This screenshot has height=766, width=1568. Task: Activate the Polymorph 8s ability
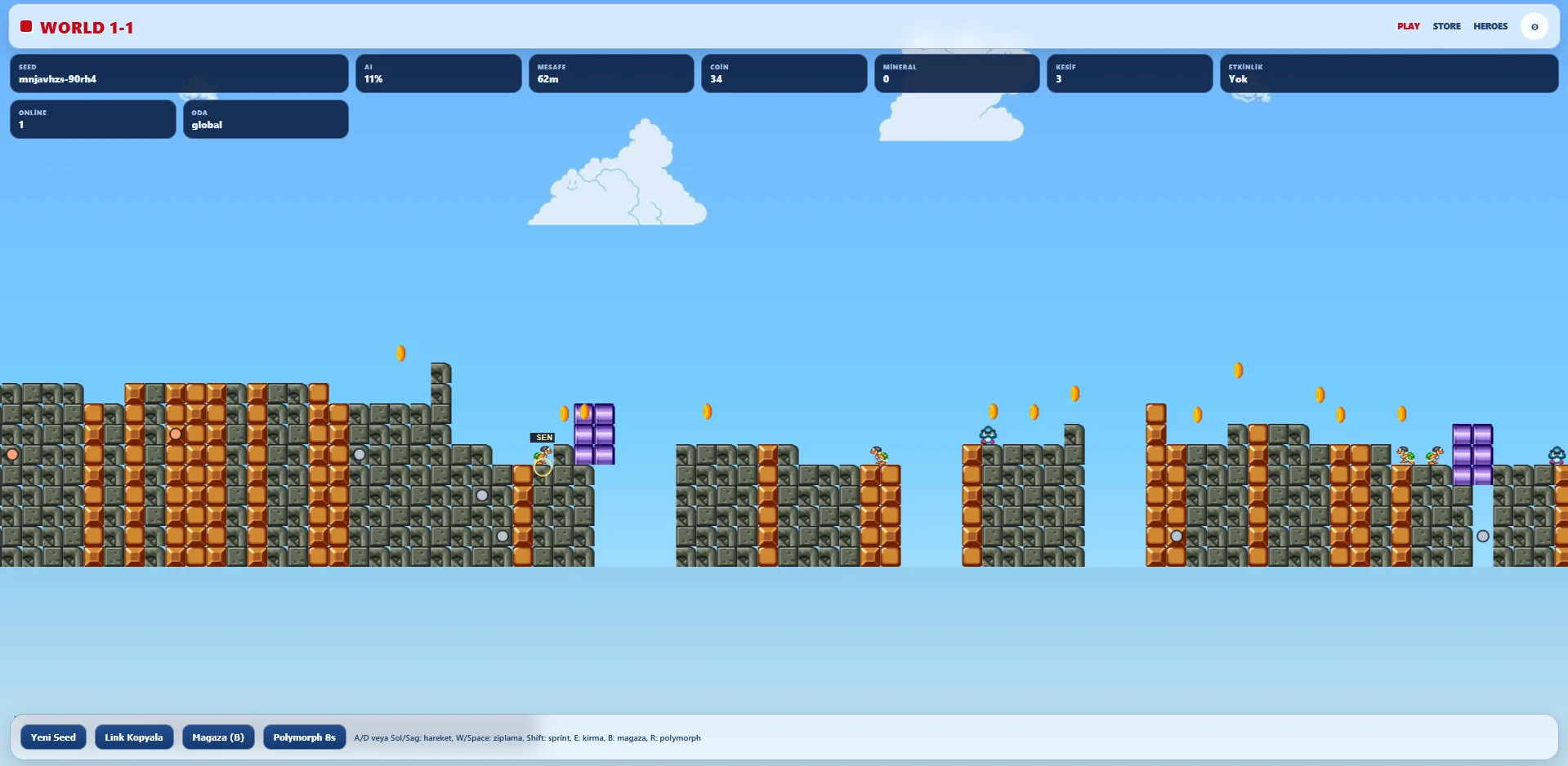coord(305,737)
